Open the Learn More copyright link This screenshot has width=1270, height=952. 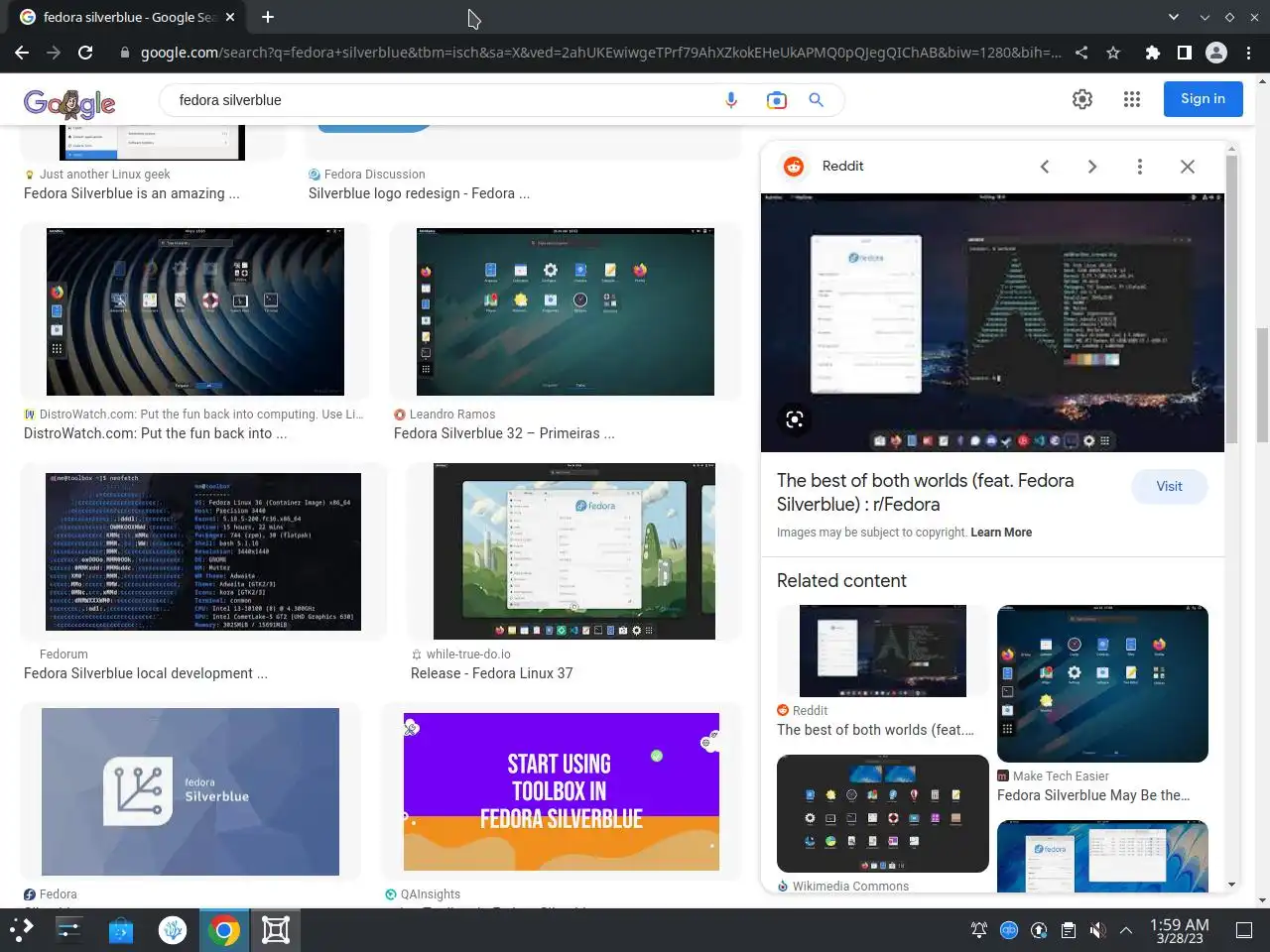pos(1001,533)
